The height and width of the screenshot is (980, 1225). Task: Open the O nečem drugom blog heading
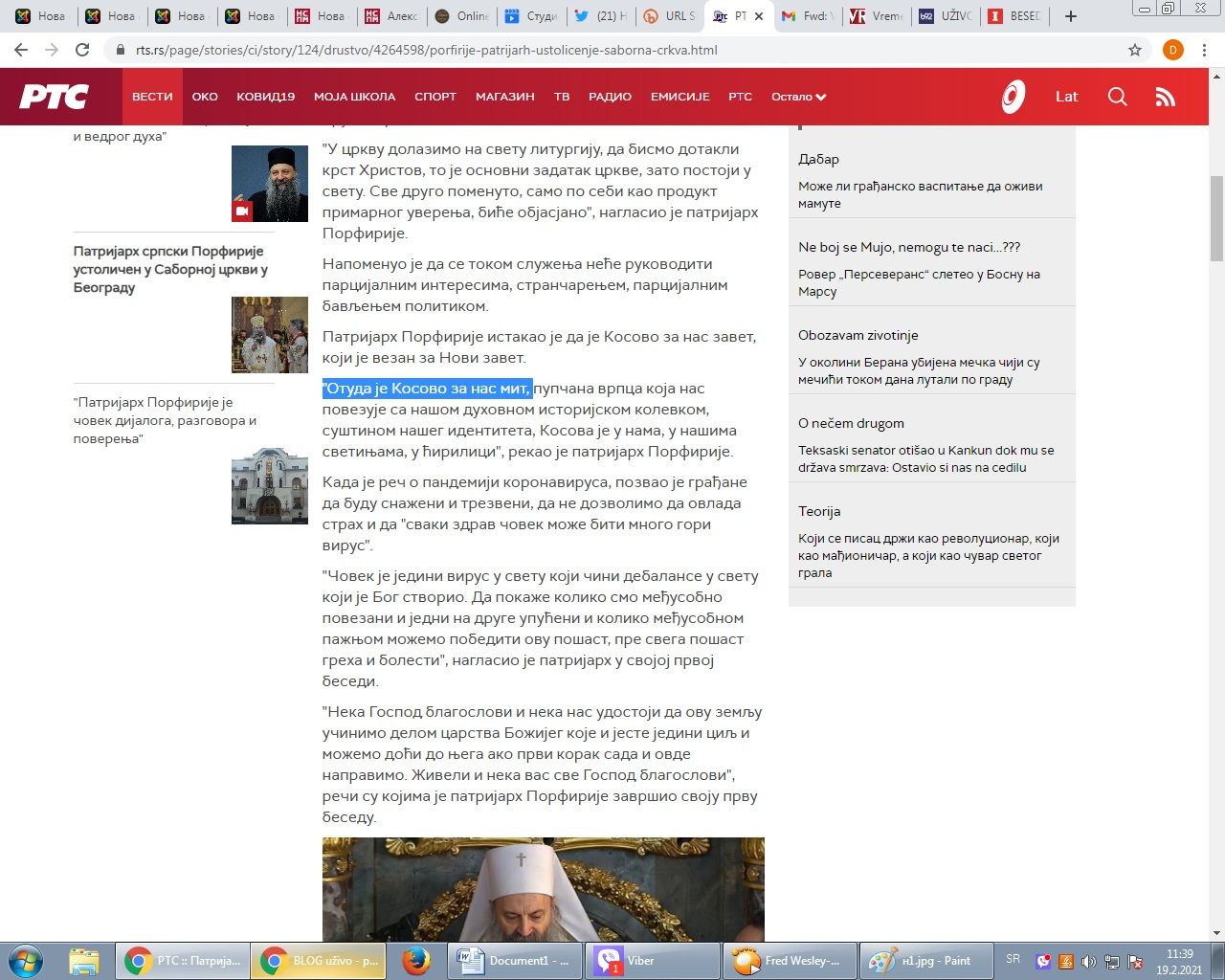851,423
